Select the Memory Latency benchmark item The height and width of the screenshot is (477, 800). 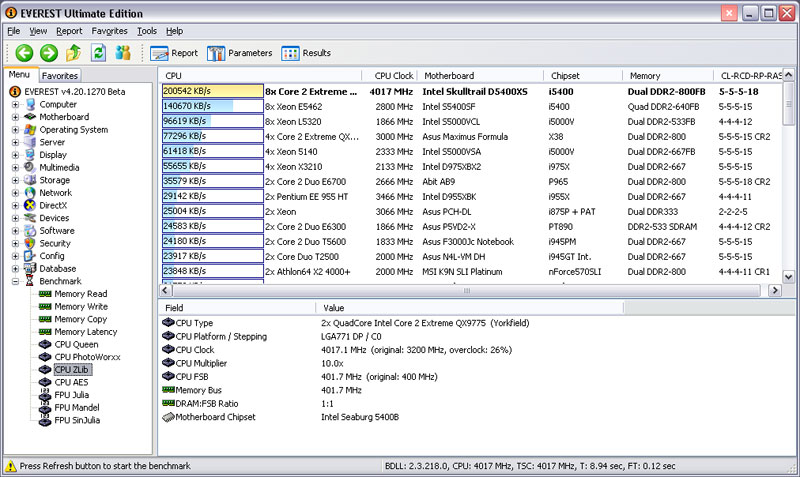[x=85, y=331]
